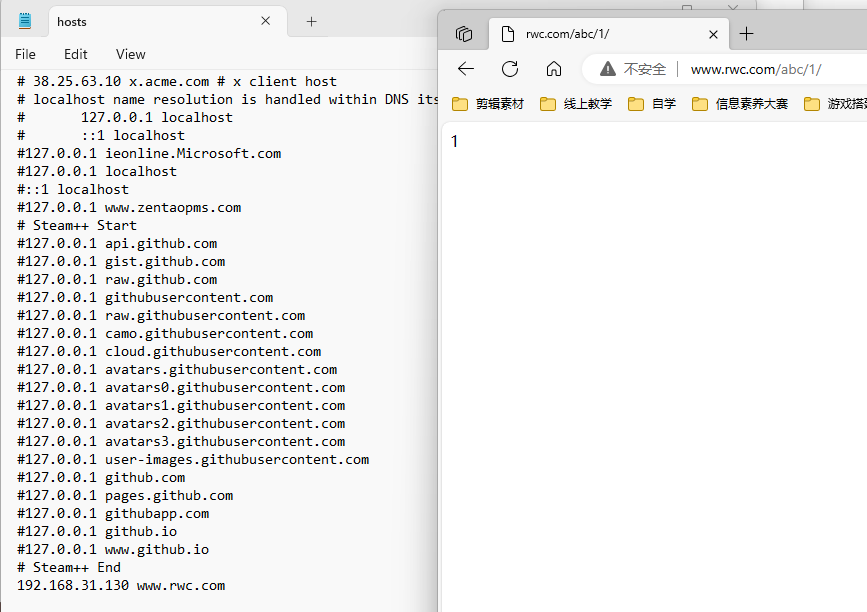Open the tab actions menu icon

click(x=464, y=34)
